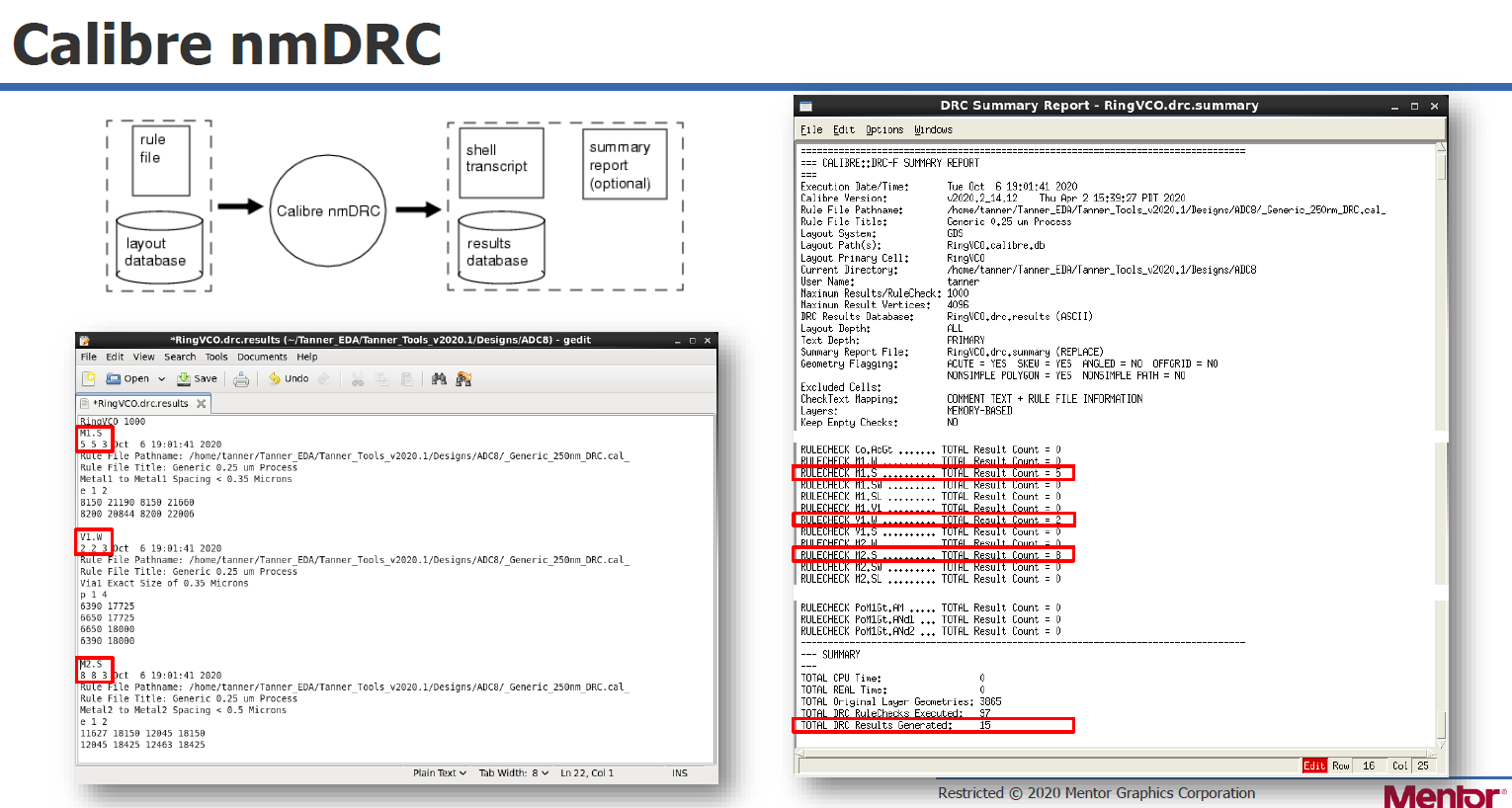Click the Row value field showing 16

1369,766
